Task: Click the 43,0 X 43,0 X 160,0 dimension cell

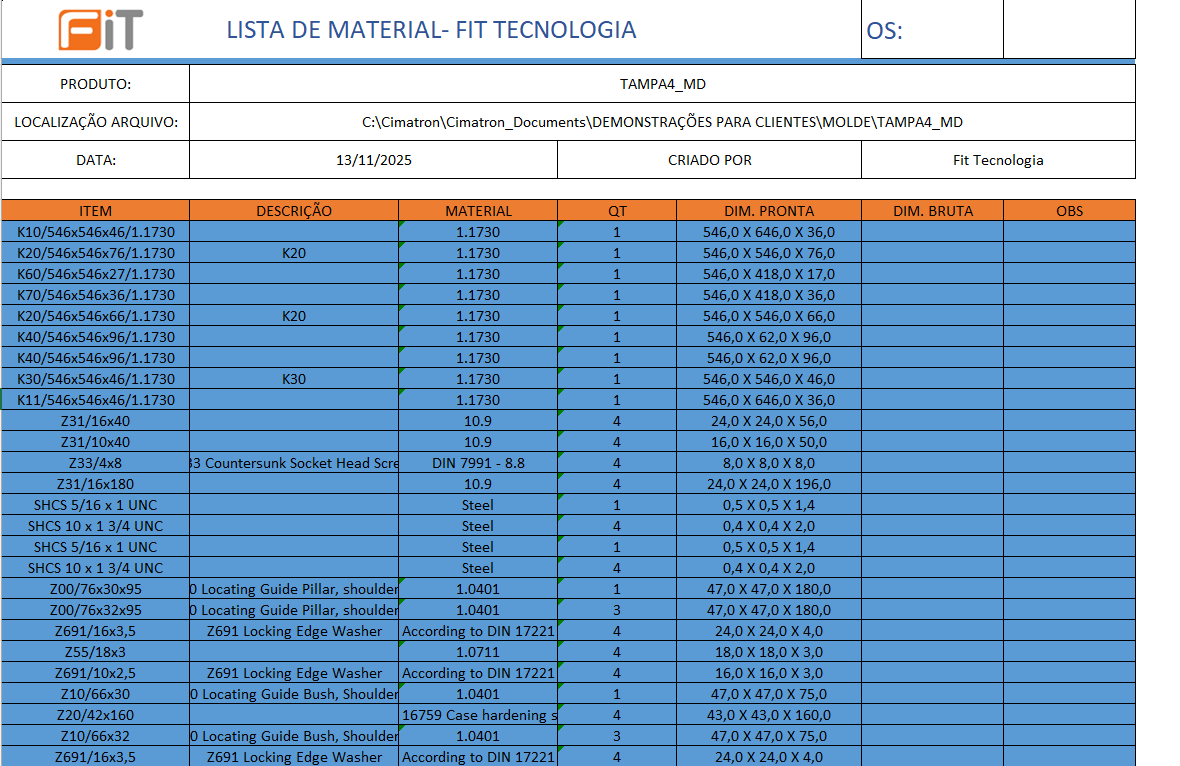Action: point(769,715)
